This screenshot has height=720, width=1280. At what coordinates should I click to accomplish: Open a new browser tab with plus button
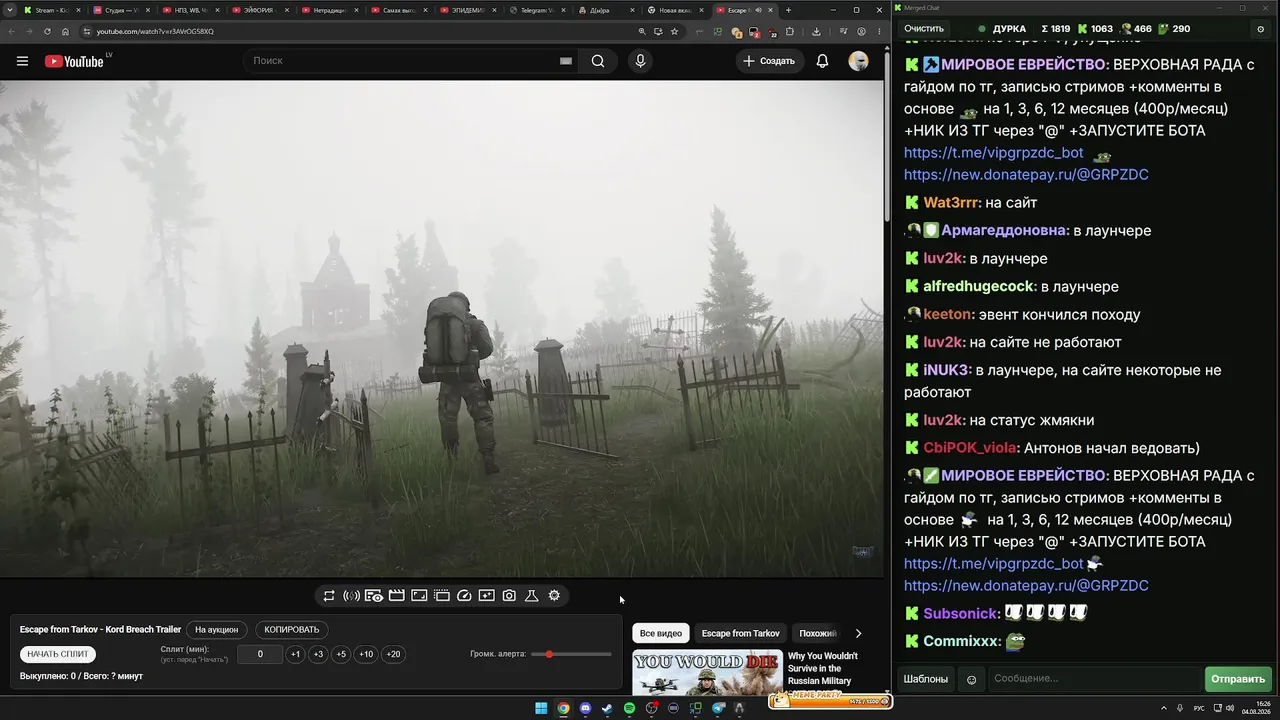pyautogui.click(x=788, y=10)
